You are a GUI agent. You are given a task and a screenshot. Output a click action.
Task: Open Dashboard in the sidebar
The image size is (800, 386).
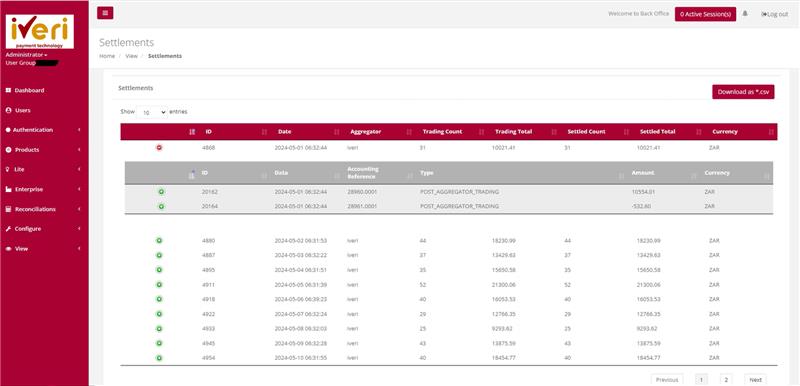coord(29,90)
